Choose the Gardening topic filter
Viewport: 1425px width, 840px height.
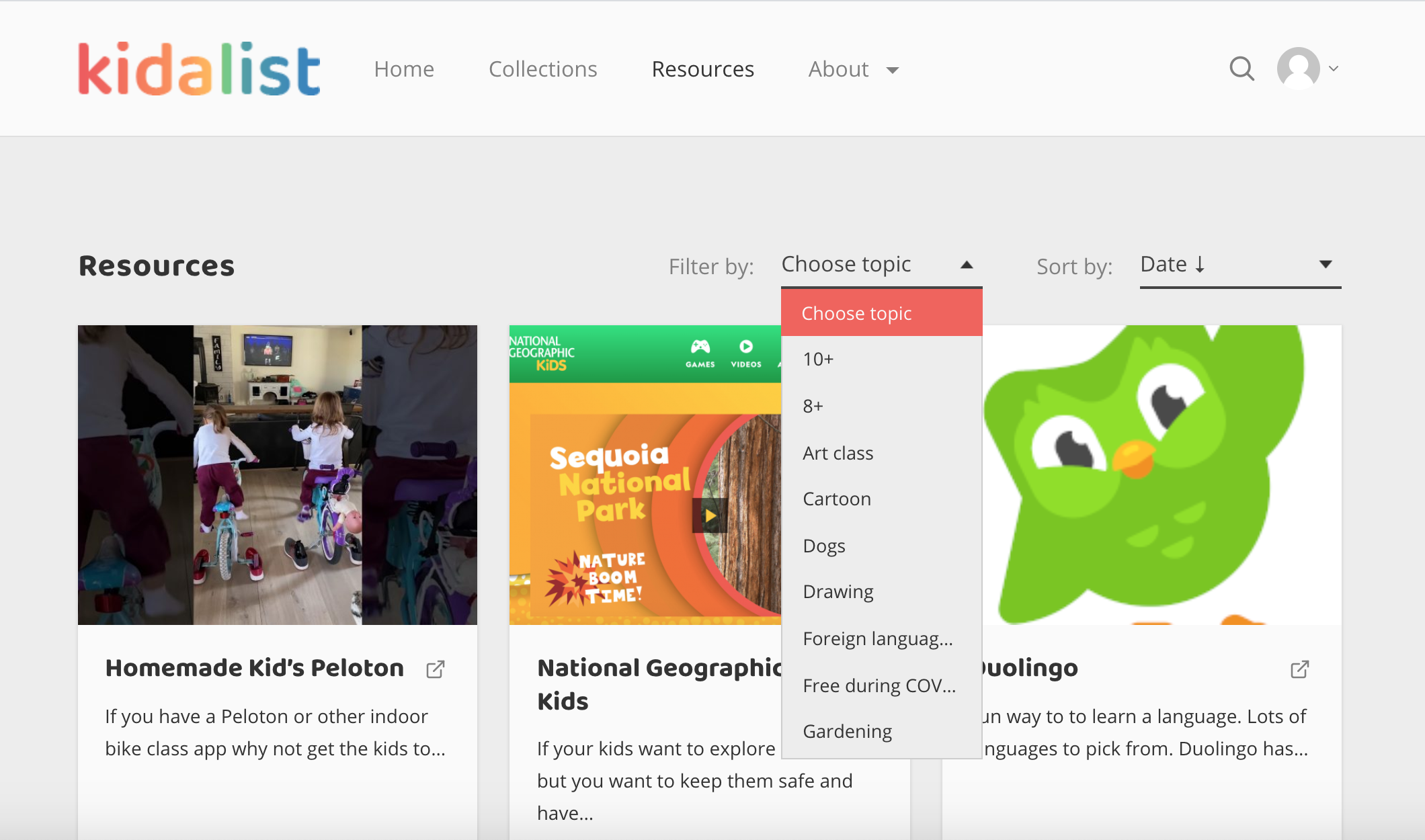(847, 731)
